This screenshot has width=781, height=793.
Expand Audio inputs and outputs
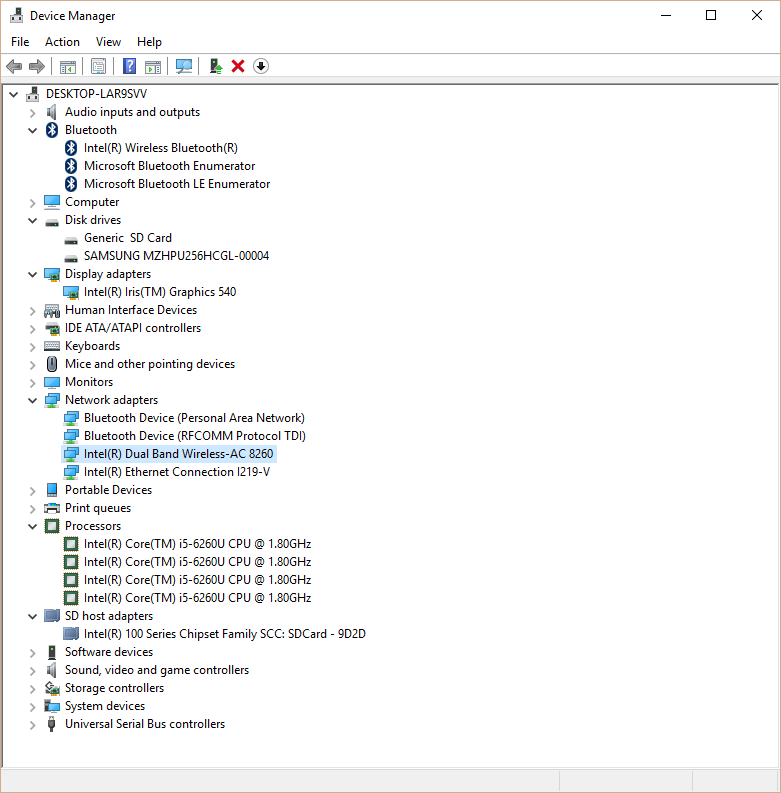pos(32,112)
